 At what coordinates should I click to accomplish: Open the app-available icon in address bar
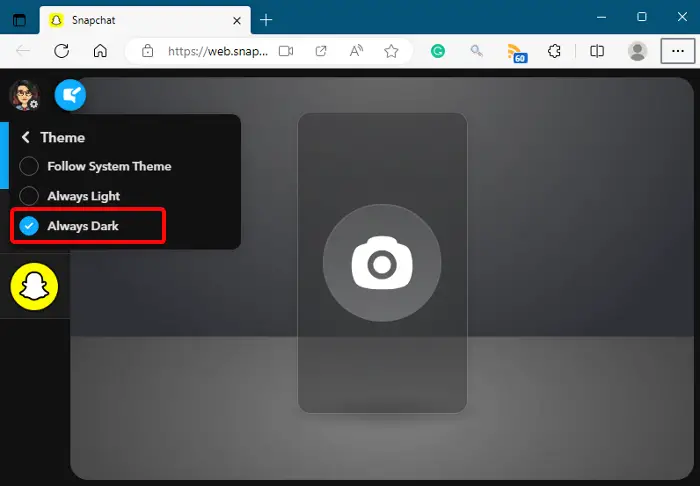(321, 51)
